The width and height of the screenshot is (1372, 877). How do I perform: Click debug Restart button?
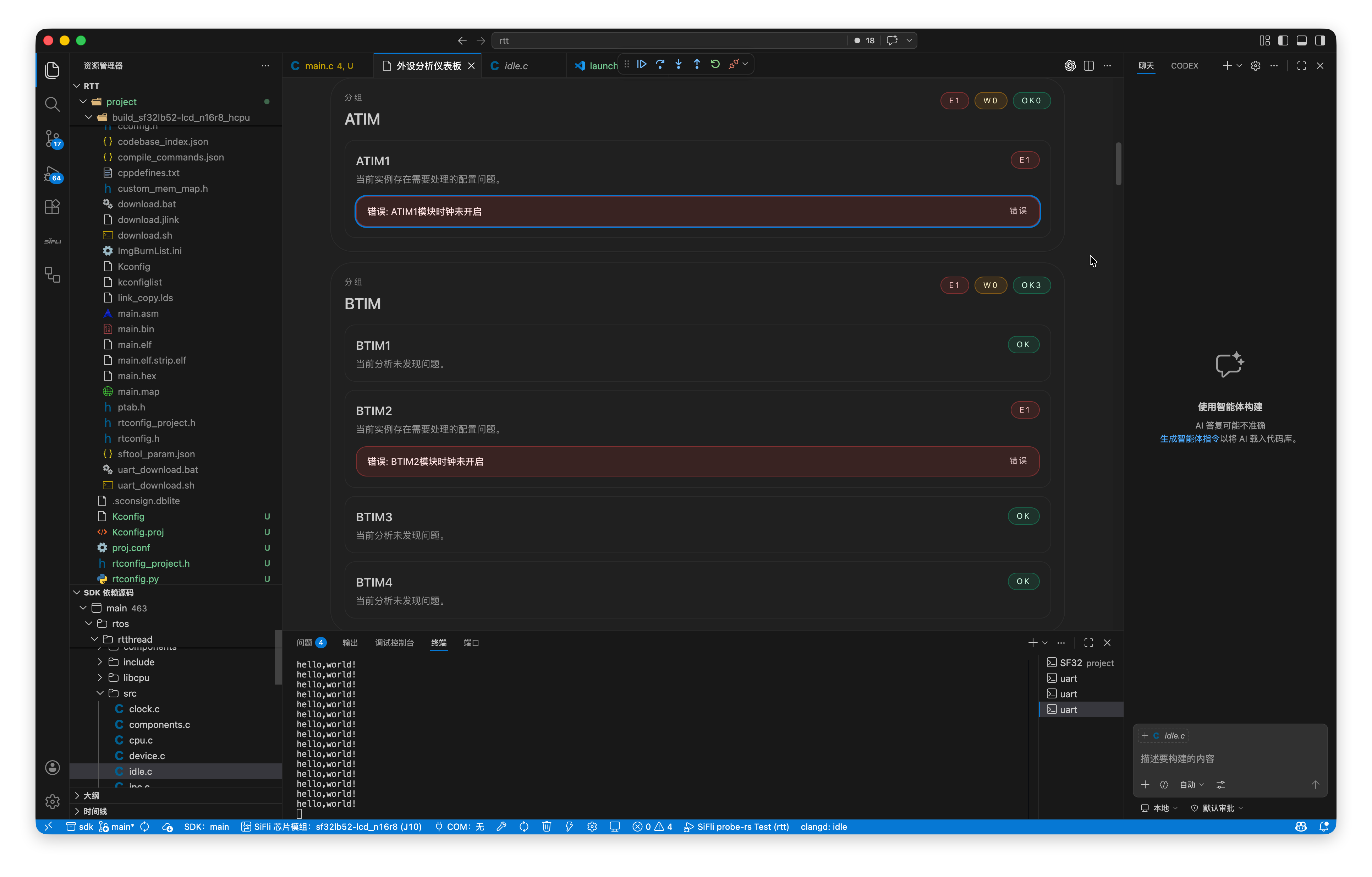coord(715,64)
